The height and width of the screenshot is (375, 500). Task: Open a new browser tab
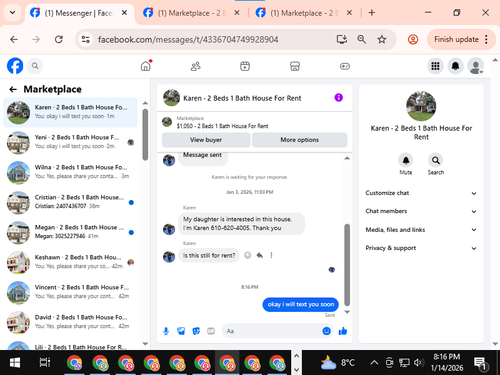pos(372,13)
